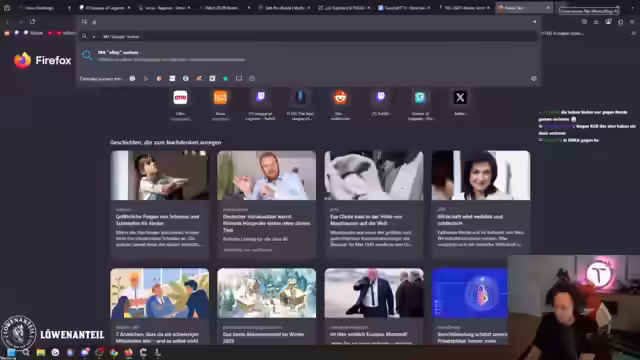Open the downloads icon in the Firefox toolbar
Image resolution: width=640 pixels, height=360 pixels.
(596, 22)
